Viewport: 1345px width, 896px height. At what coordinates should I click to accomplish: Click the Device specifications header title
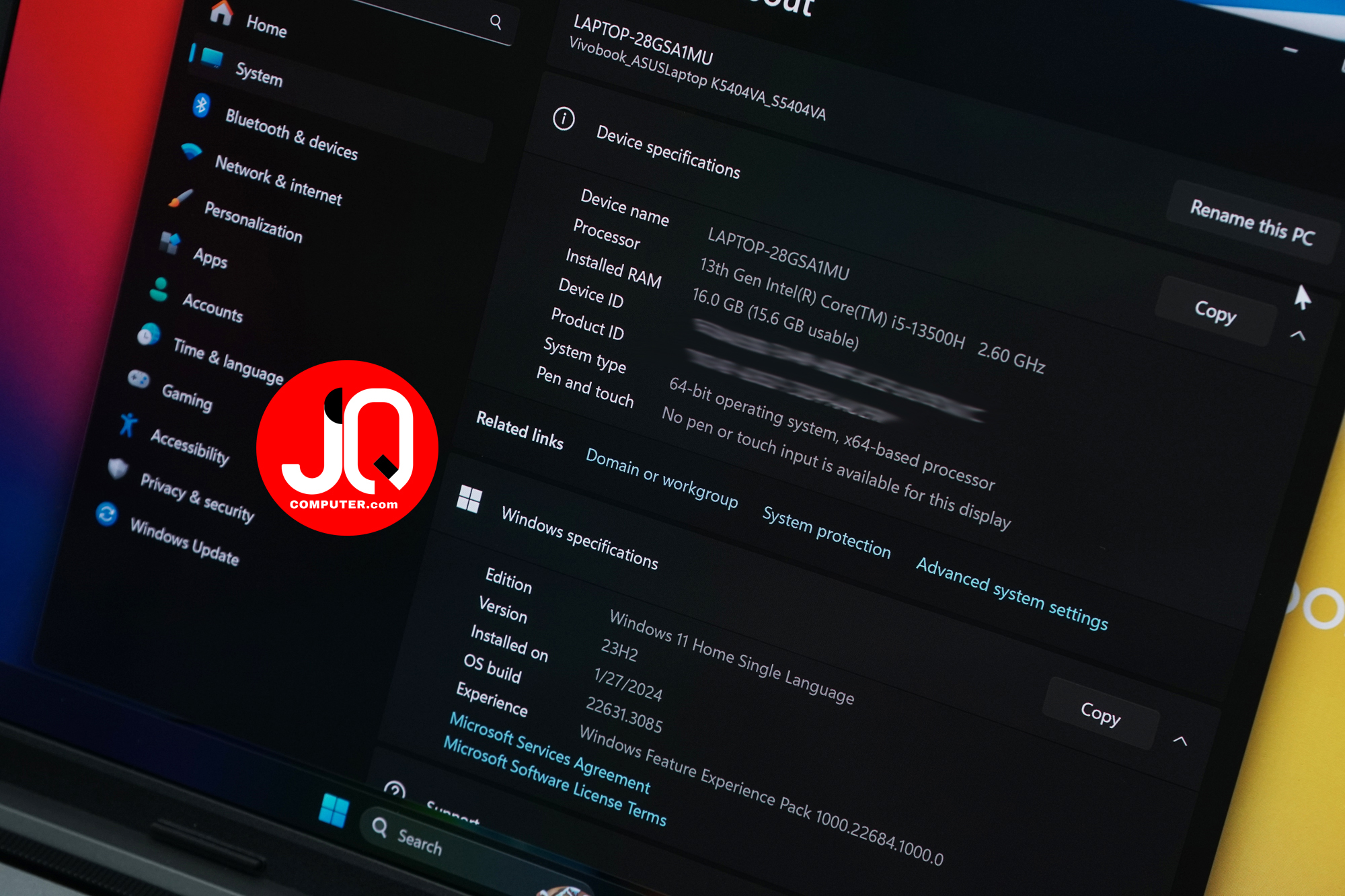(x=668, y=152)
